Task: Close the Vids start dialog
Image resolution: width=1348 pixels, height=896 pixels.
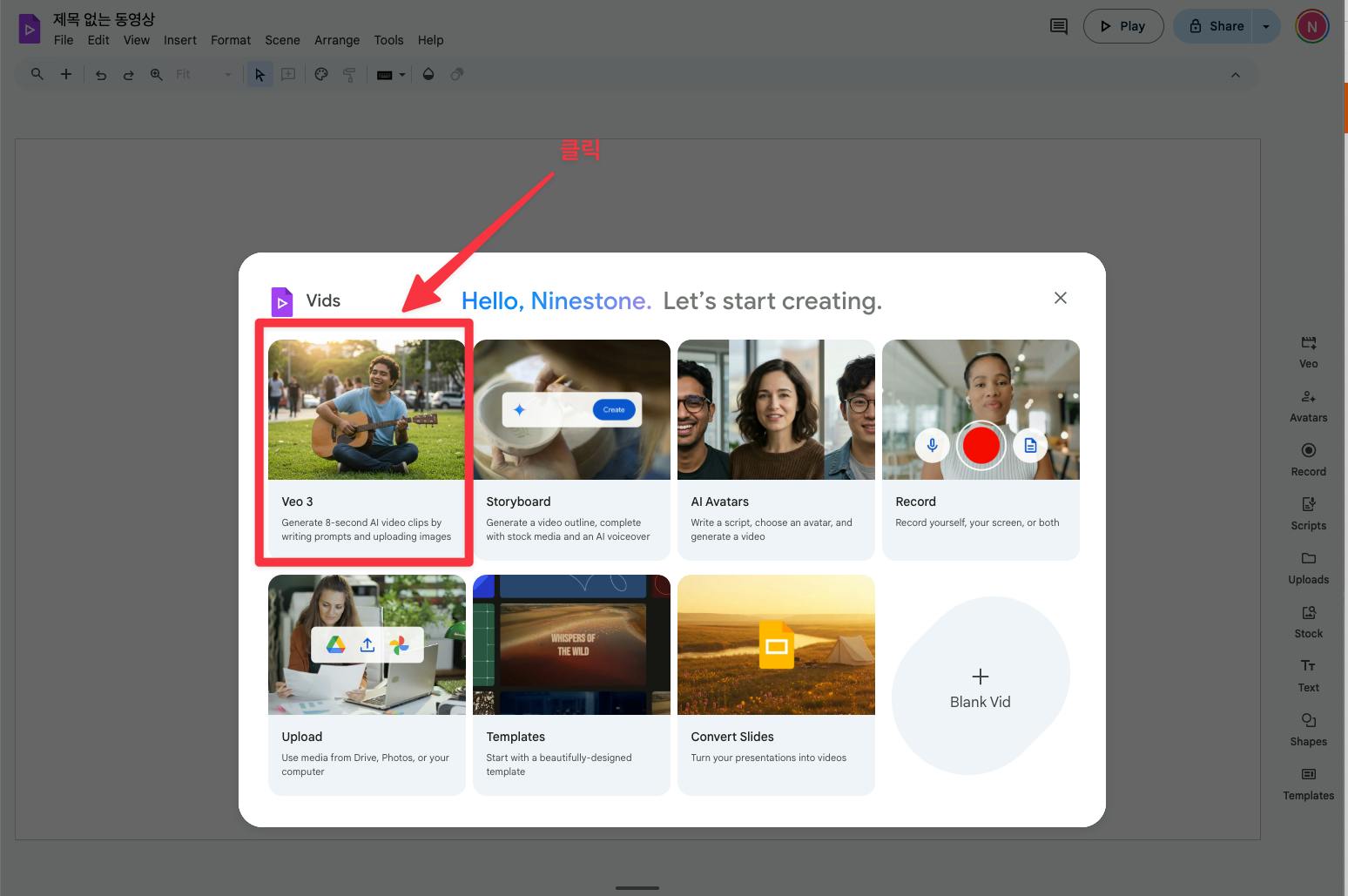Action: point(1060,298)
